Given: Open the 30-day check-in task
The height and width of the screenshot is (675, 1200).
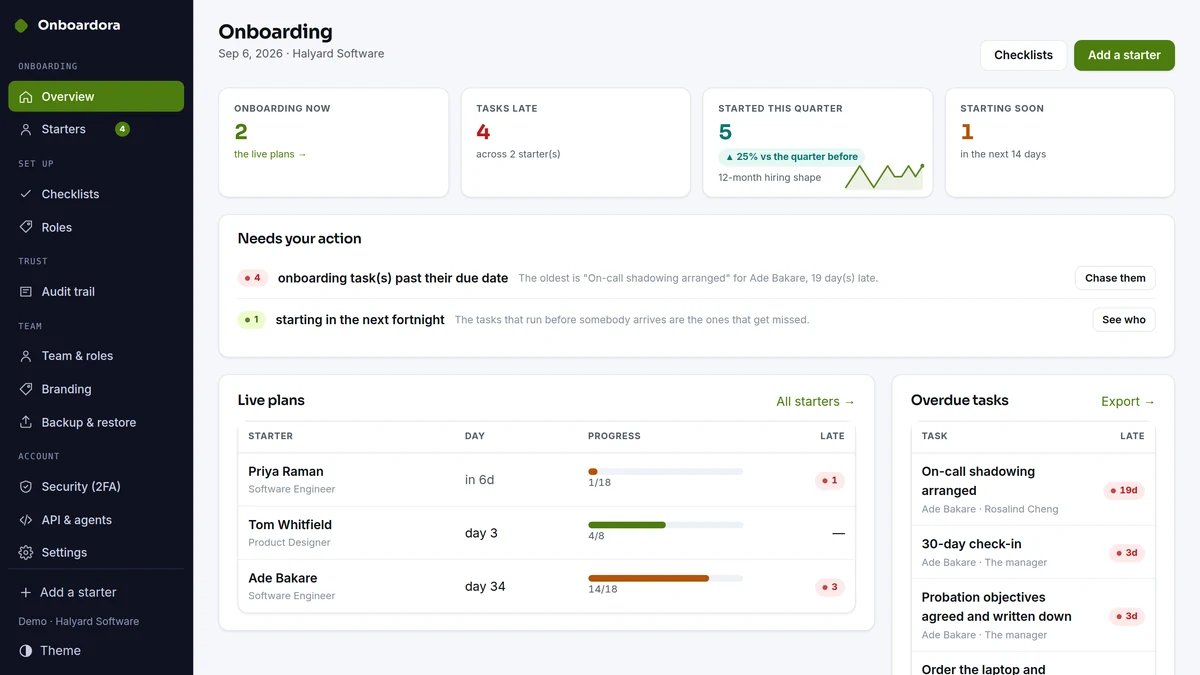Looking at the screenshot, I should (971, 544).
